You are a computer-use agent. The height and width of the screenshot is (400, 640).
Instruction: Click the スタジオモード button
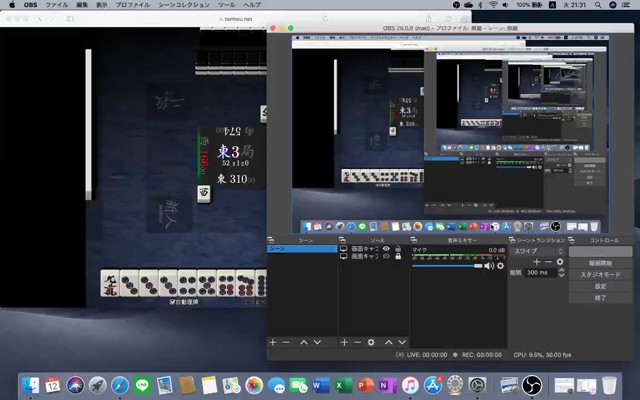coord(600,275)
